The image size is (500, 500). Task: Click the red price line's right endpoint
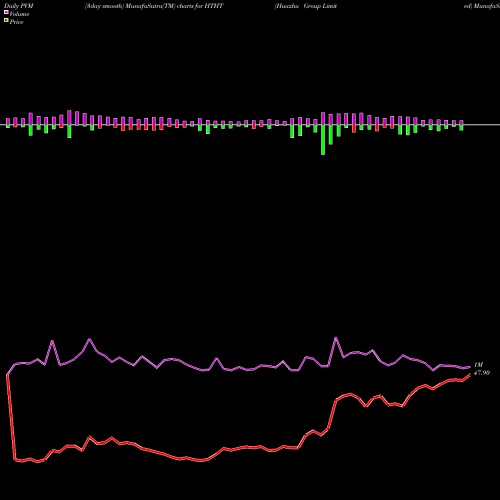470,375
